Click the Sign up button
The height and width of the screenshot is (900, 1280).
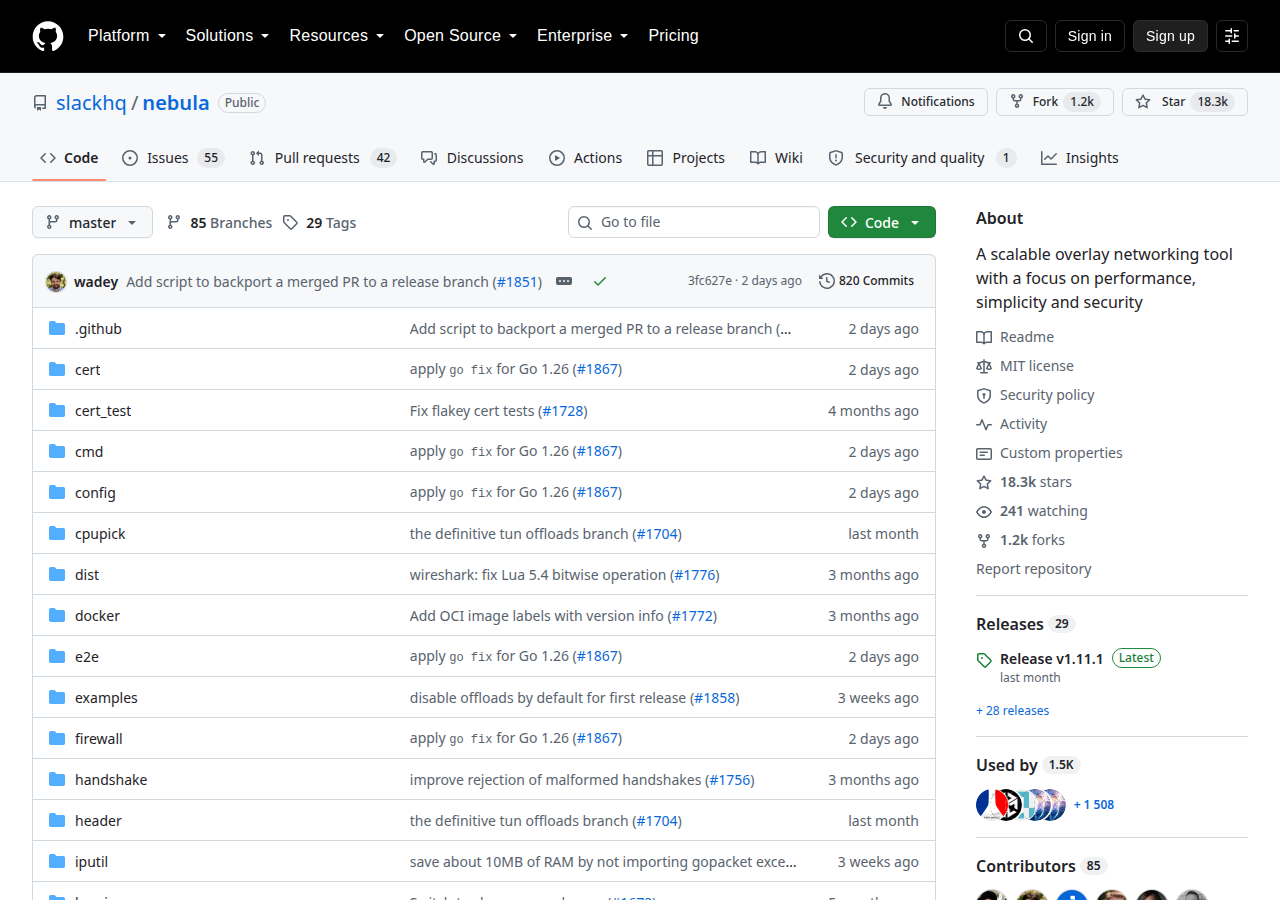pos(1170,36)
